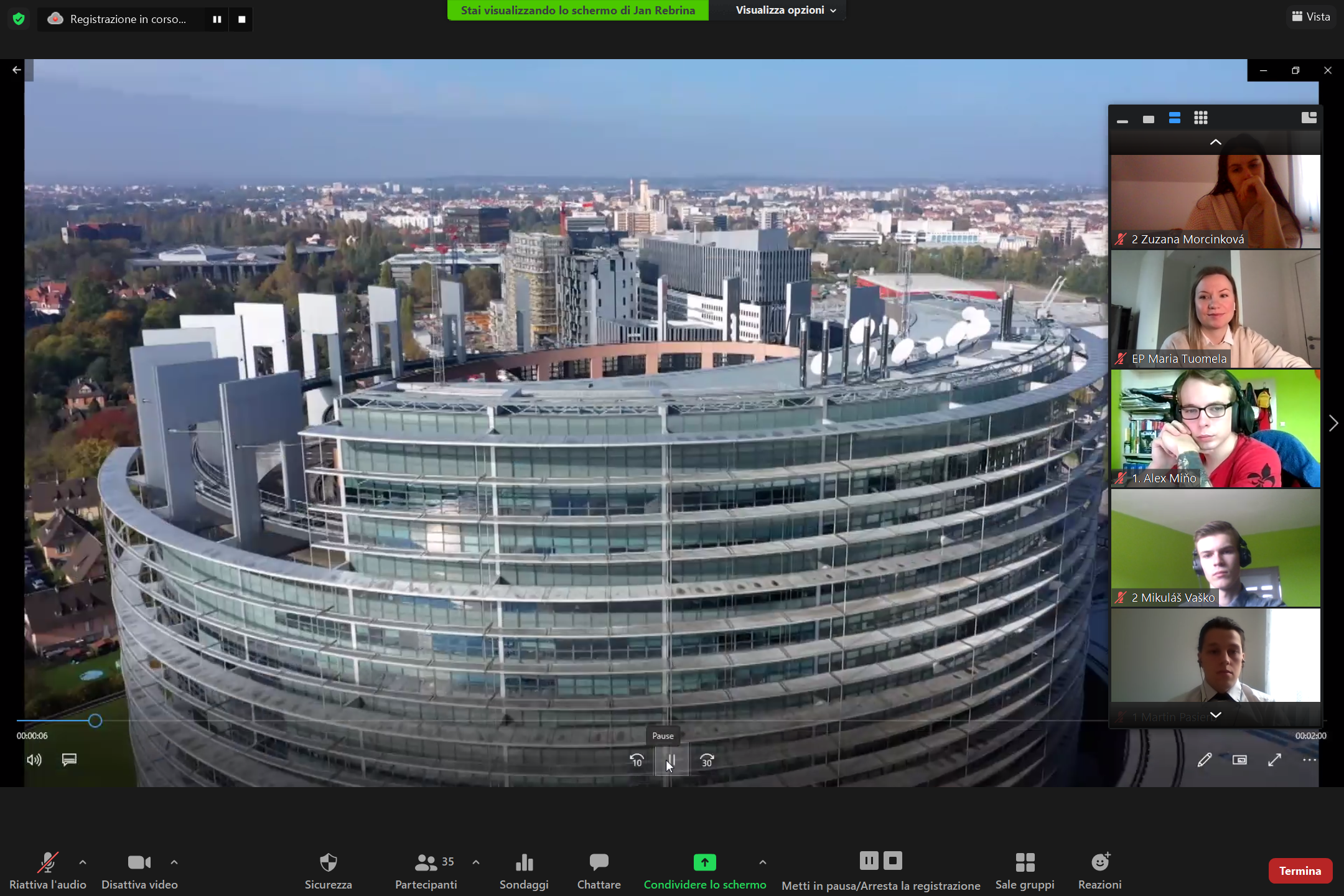1344x896 pixels.
Task: Select Alex Miňo video thumbnail
Action: [x=1216, y=429]
